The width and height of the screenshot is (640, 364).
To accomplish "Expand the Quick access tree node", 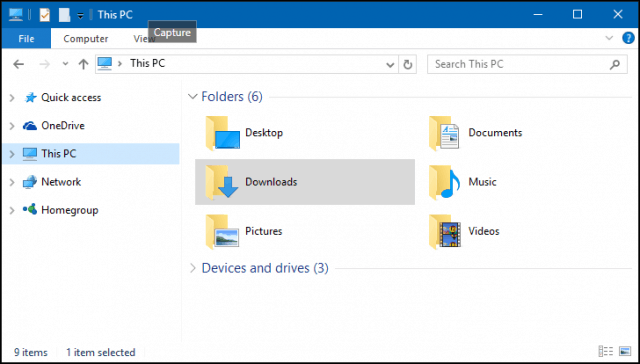I will pyautogui.click(x=12, y=98).
